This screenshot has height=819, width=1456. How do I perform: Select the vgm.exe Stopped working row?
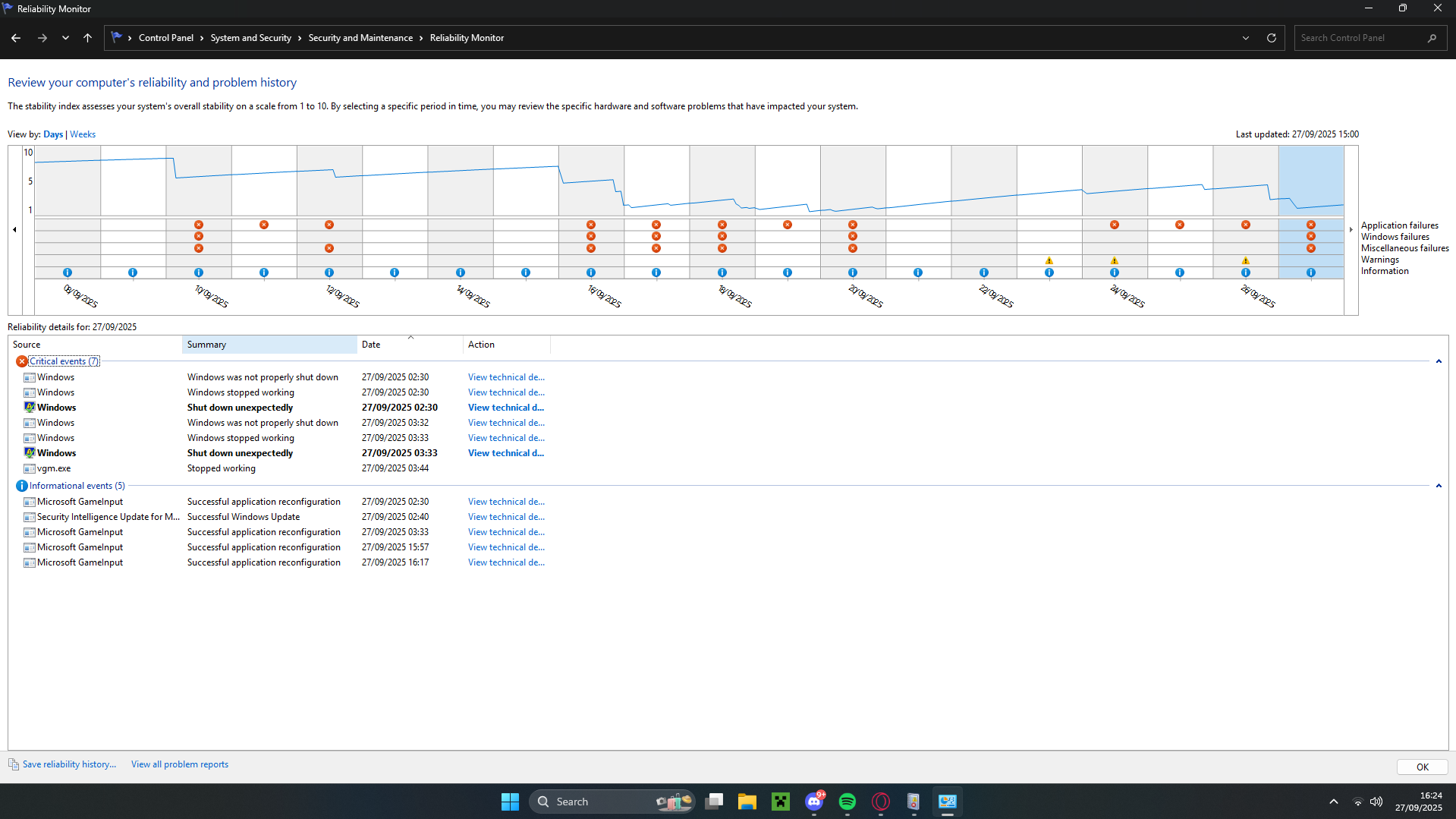point(281,468)
